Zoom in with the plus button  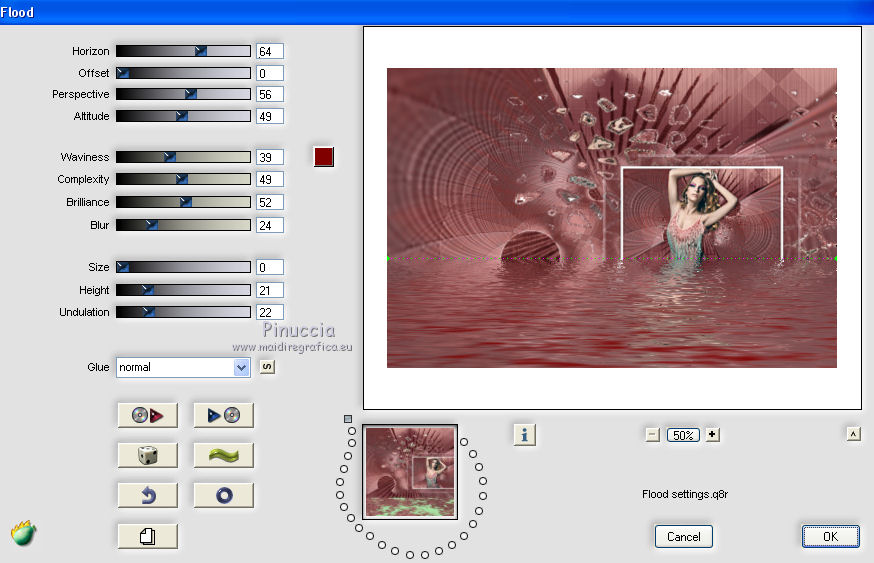point(712,434)
